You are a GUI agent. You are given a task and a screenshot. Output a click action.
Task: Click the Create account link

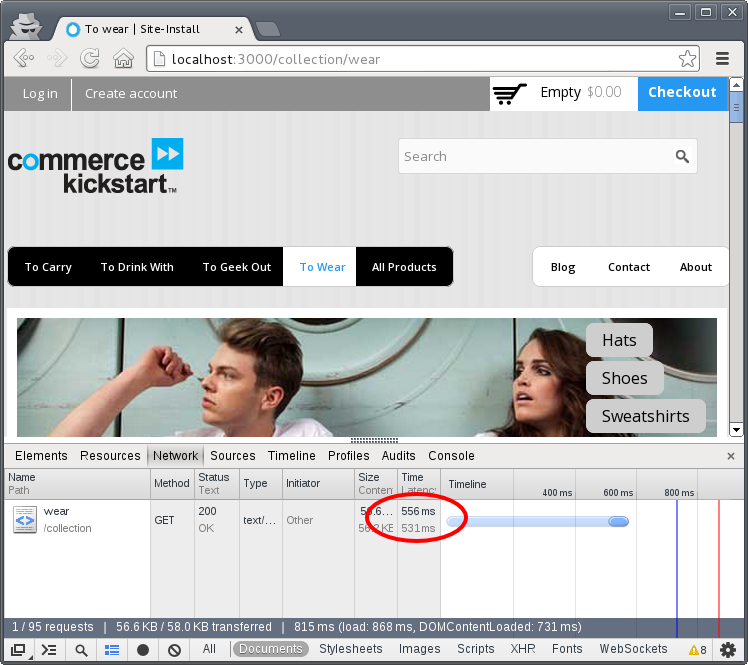click(x=131, y=94)
